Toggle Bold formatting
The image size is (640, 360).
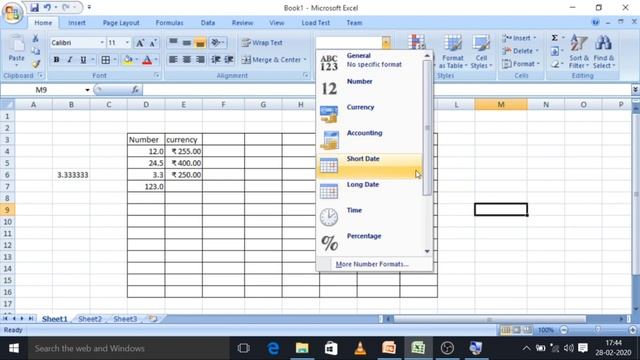click(56, 60)
